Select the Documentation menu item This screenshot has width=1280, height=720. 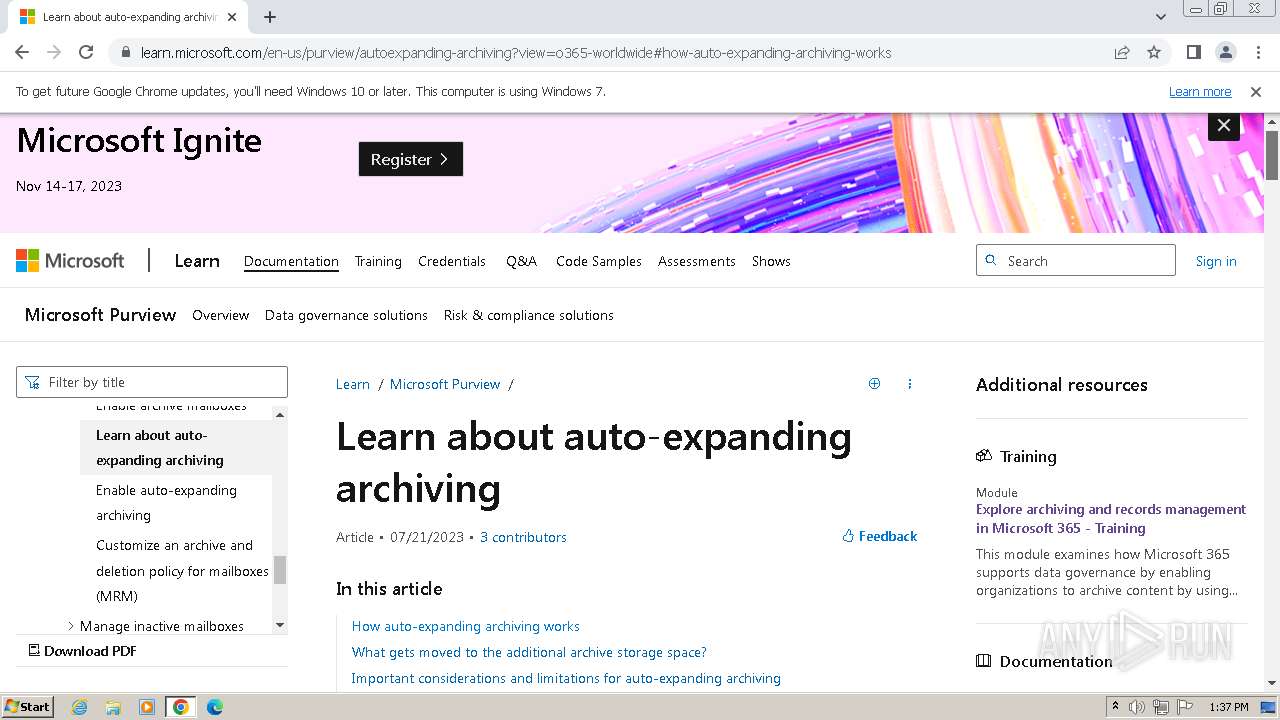point(291,261)
